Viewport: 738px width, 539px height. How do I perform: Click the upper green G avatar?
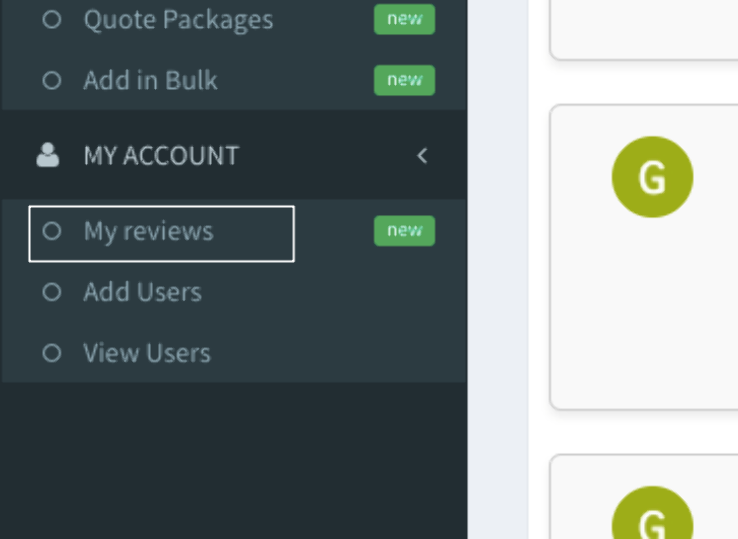tap(652, 177)
